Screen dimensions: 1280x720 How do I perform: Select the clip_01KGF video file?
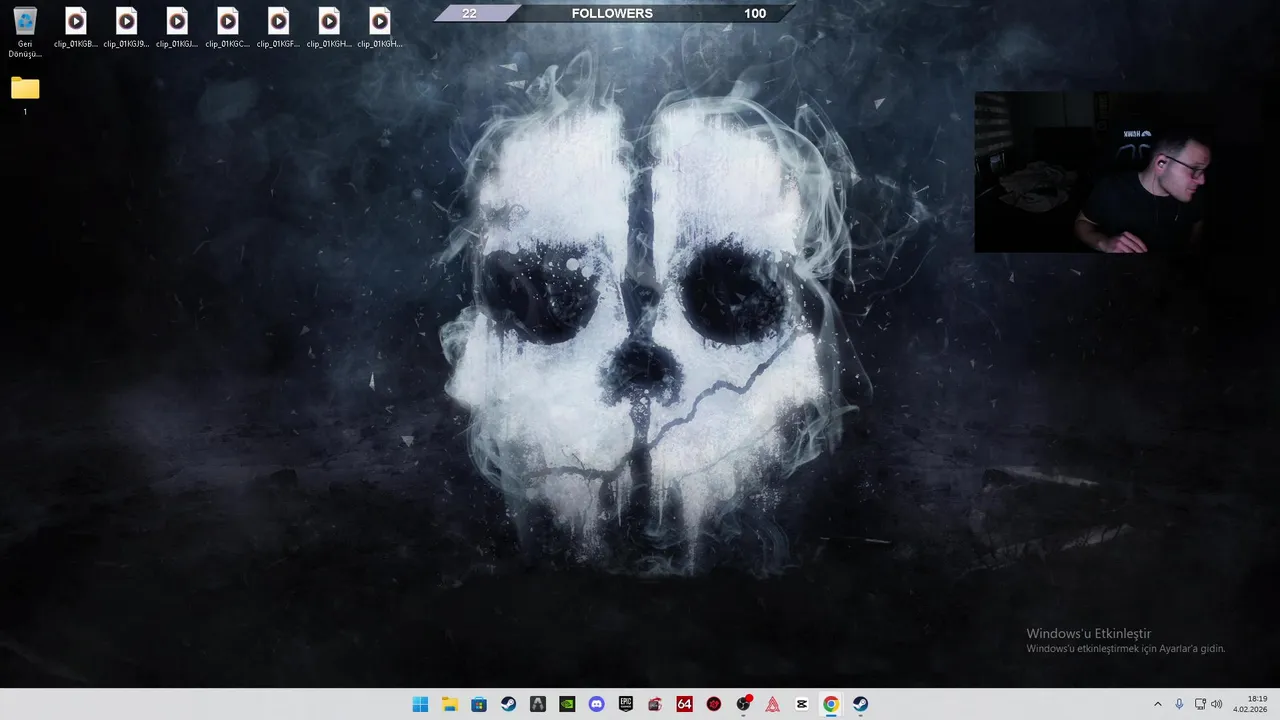[278, 28]
